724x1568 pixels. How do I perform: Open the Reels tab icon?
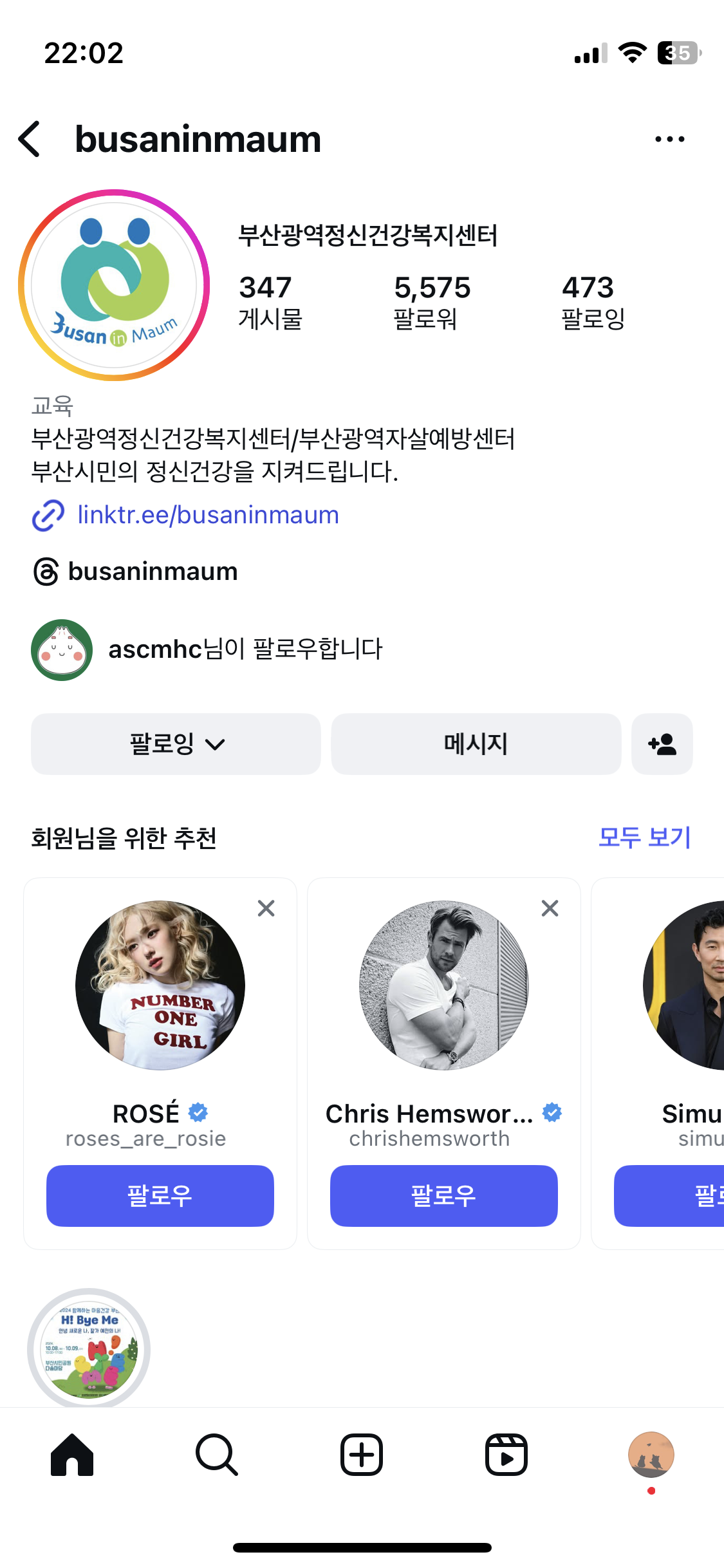(x=506, y=1455)
